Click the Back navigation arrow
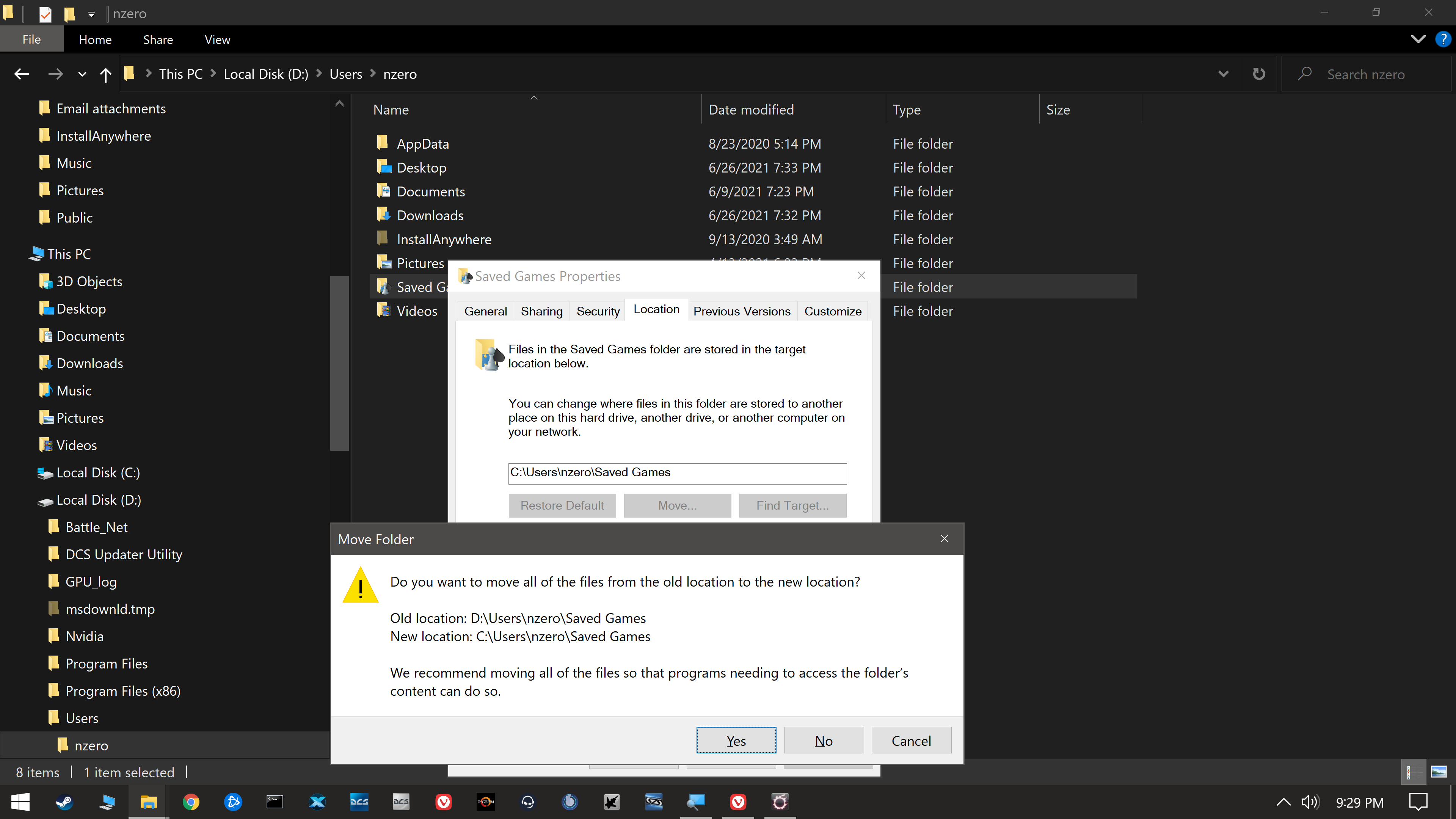The image size is (1456, 819). tap(22, 74)
